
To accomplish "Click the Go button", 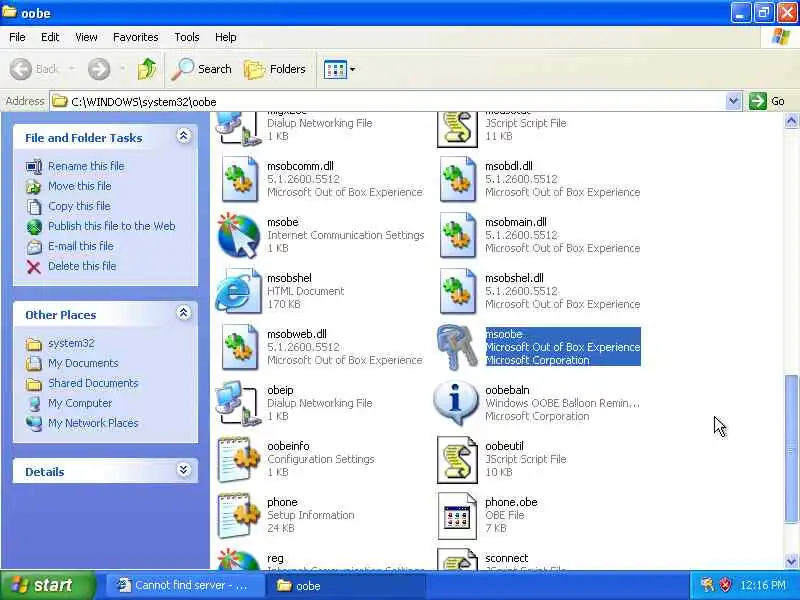I will click(767, 101).
